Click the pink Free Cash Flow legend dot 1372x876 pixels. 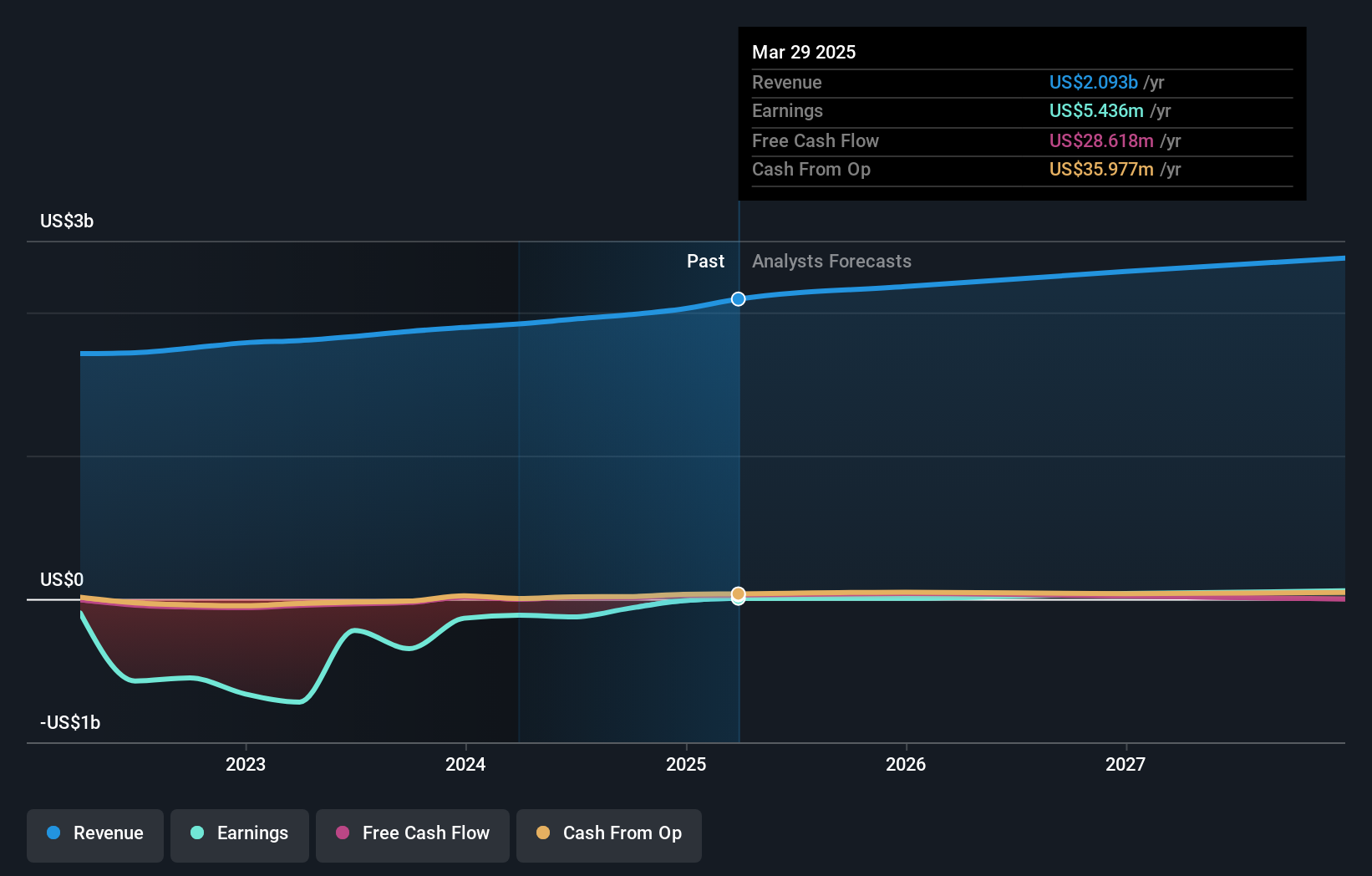pyautogui.click(x=344, y=833)
